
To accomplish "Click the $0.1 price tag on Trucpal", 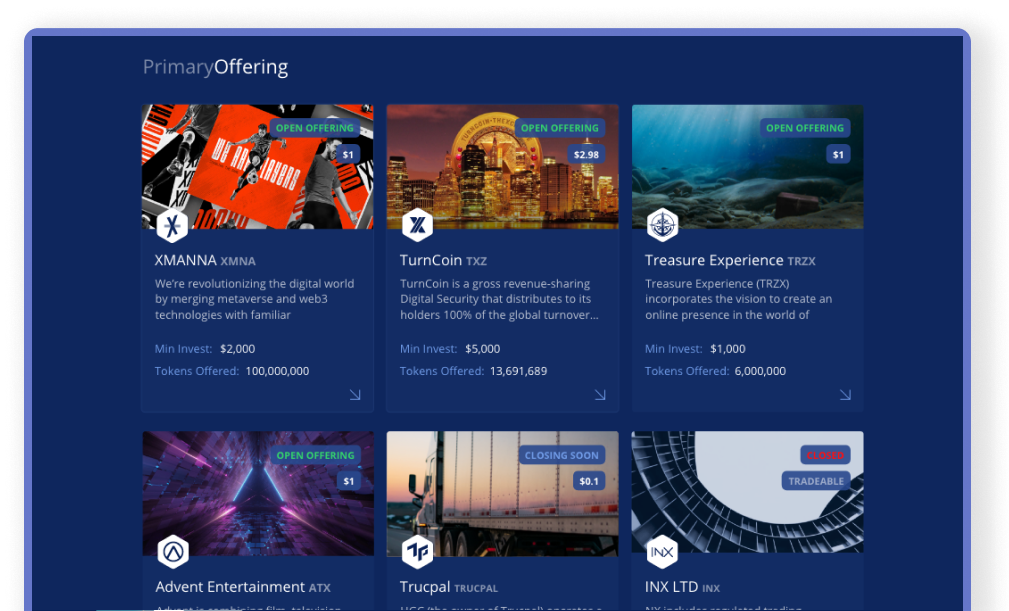I will 589,481.
